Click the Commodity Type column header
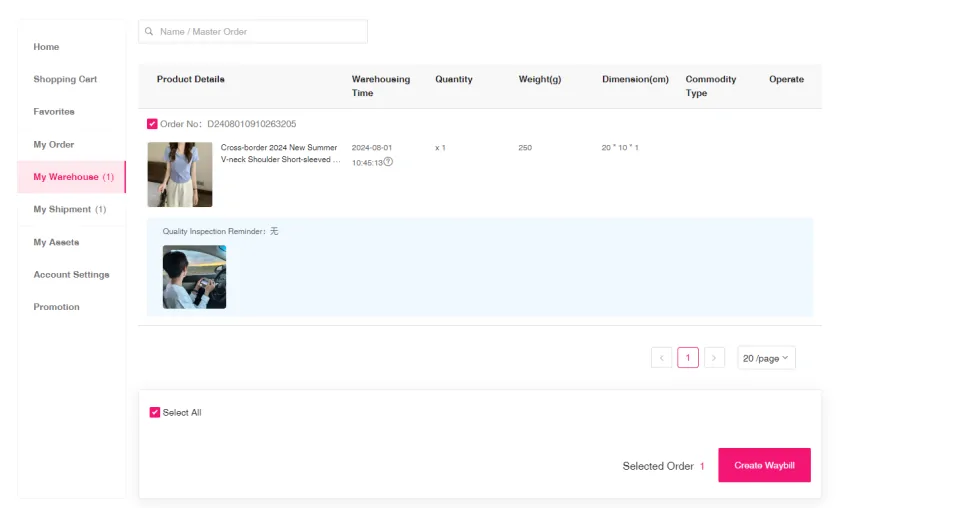This screenshot has height=508, width=970. 711,86
